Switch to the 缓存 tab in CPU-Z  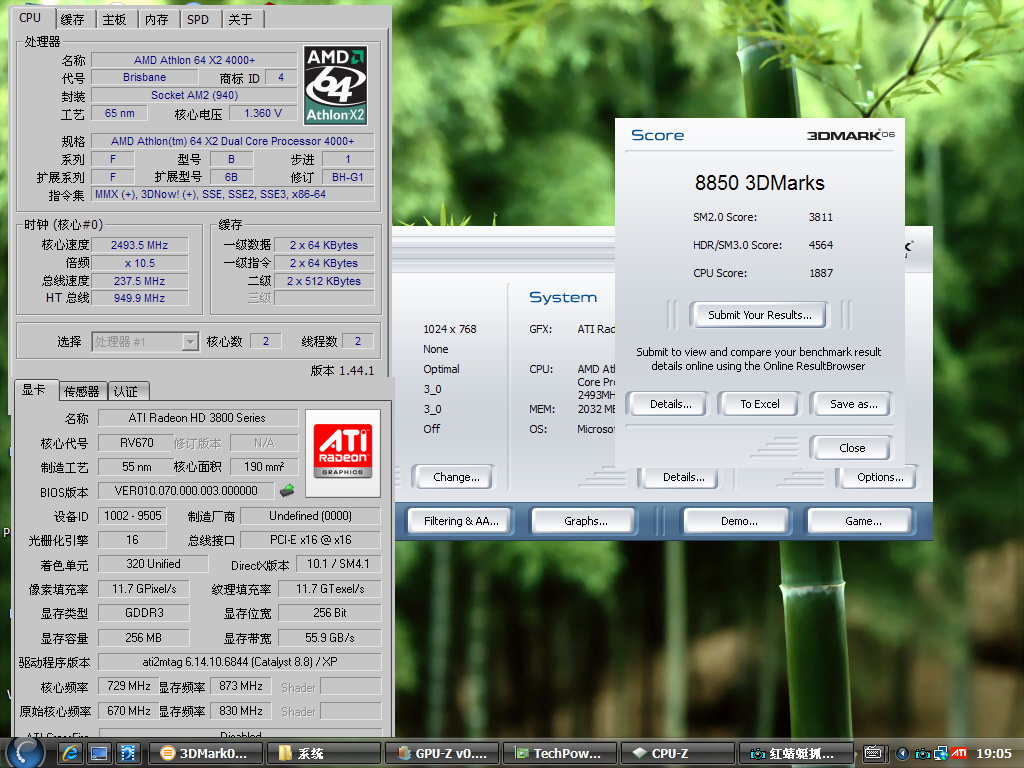point(72,20)
